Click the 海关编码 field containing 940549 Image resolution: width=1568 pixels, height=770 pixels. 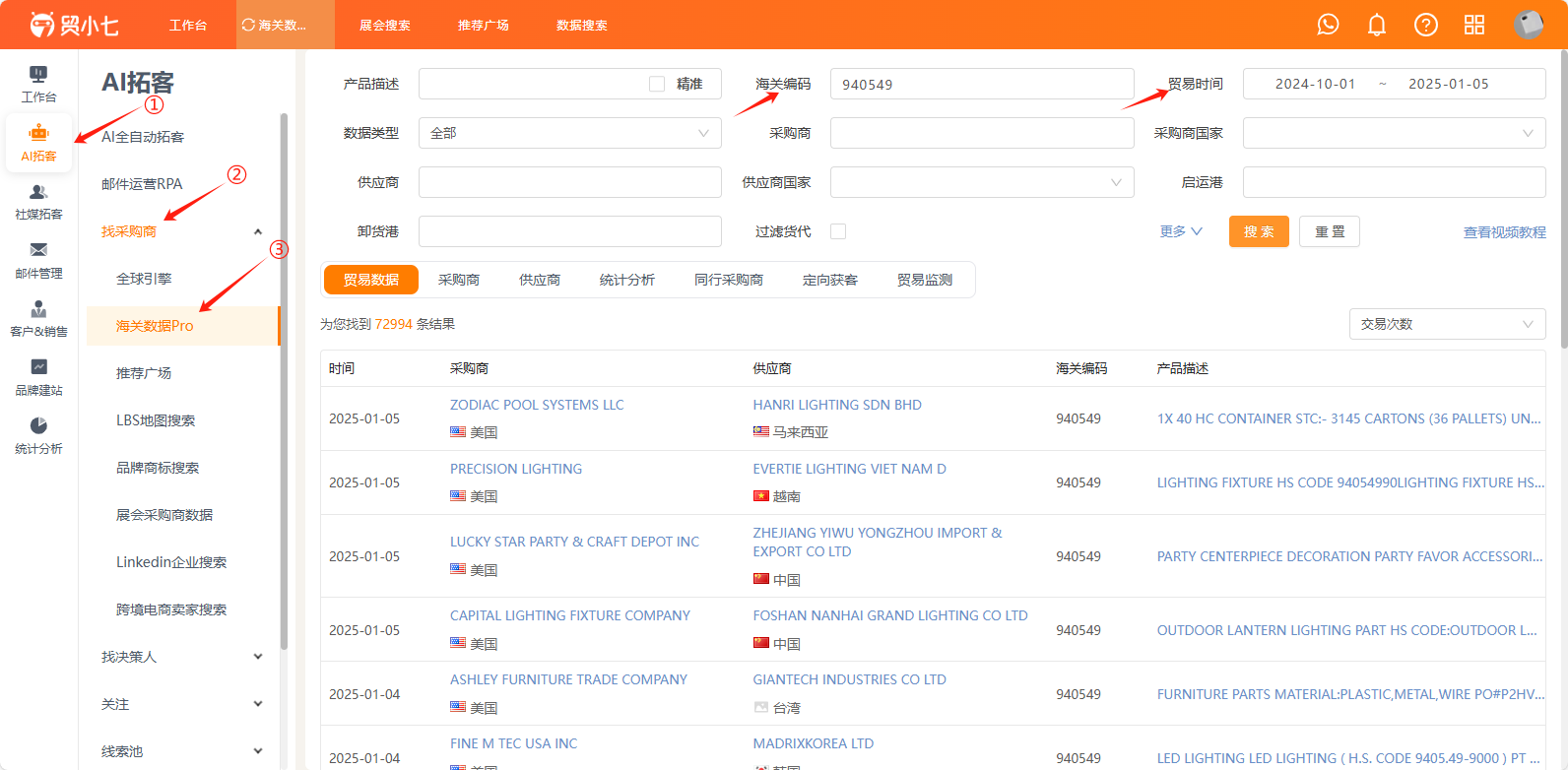coord(982,84)
